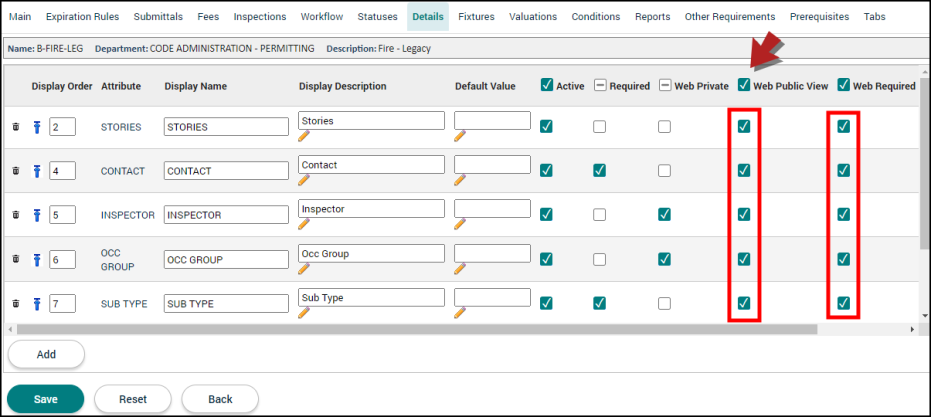Open the Valuations tab

click(x=533, y=17)
